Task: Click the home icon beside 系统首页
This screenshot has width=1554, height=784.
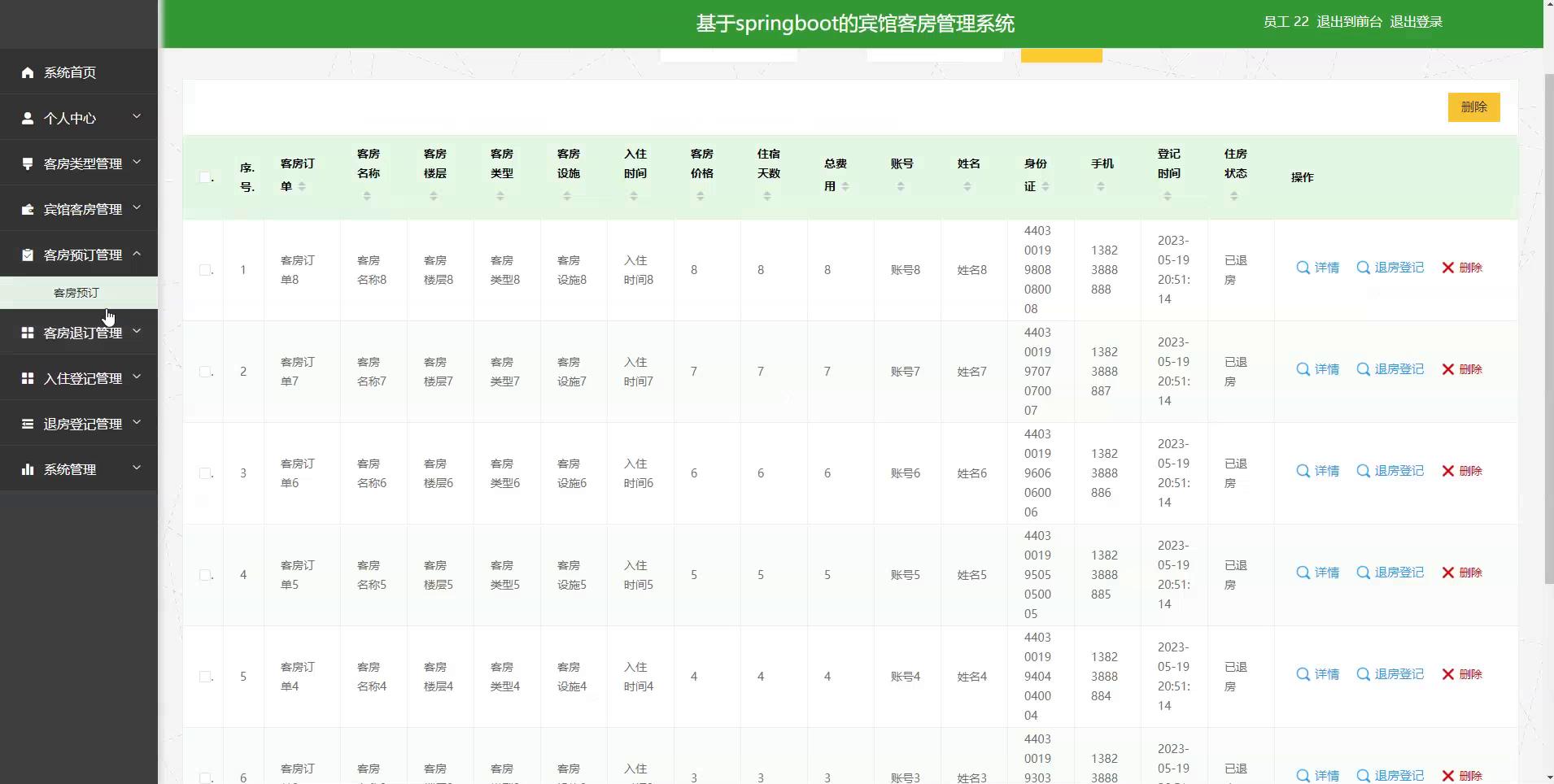Action: 28,72
